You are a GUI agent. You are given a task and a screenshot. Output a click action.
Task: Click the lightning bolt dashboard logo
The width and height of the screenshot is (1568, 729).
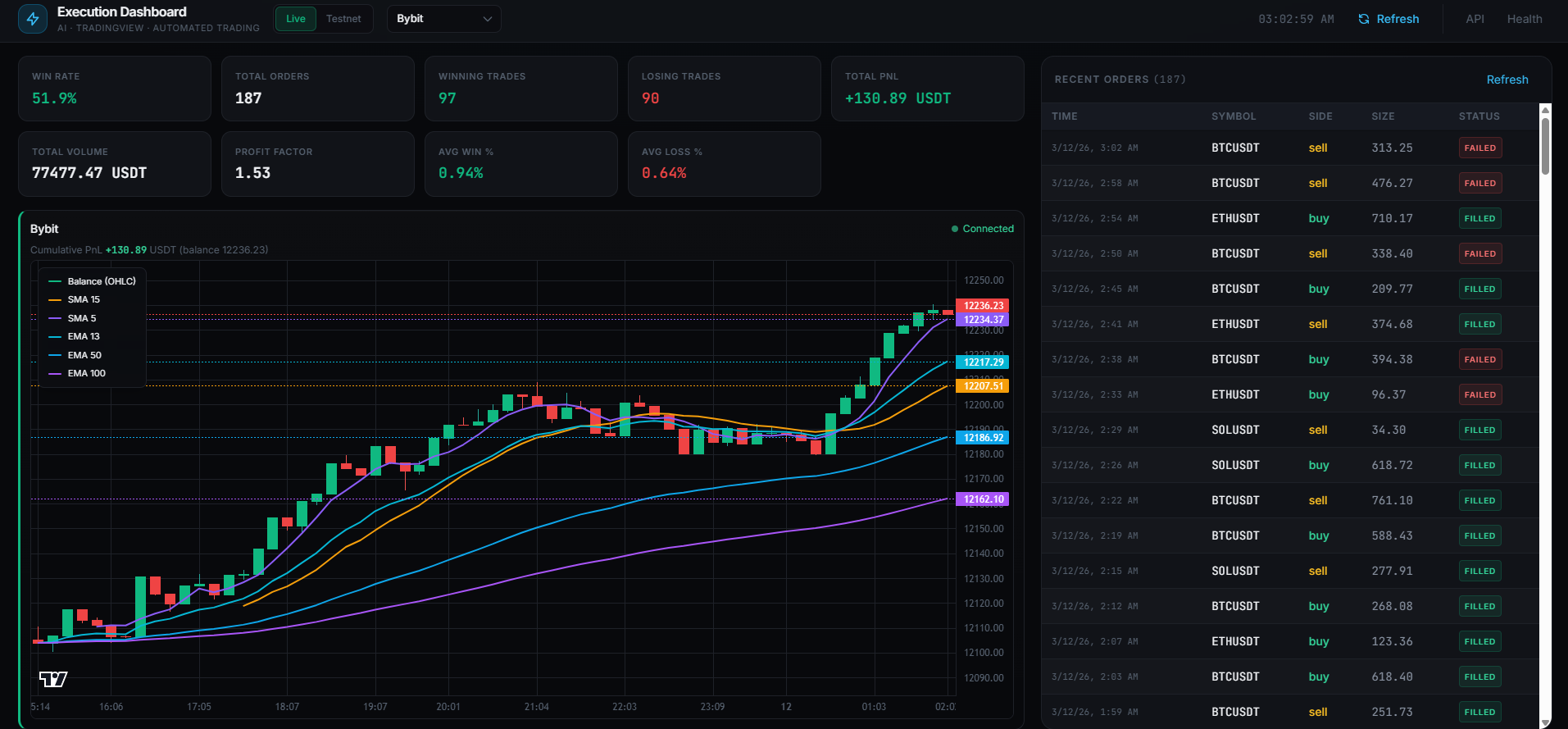pyautogui.click(x=33, y=19)
